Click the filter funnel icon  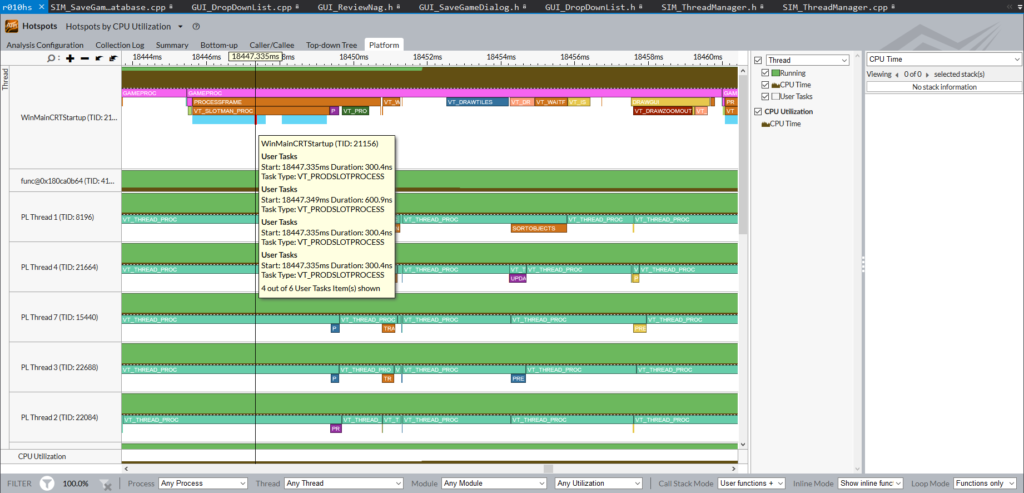pyautogui.click(x=46, y=483)
